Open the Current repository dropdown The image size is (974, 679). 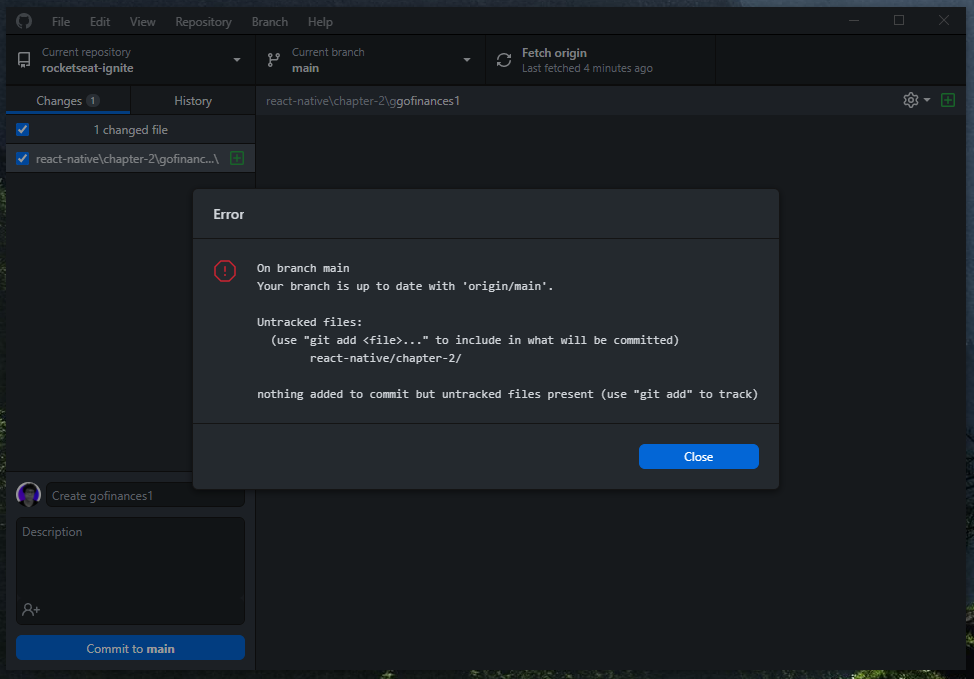(x=236, y=60)
